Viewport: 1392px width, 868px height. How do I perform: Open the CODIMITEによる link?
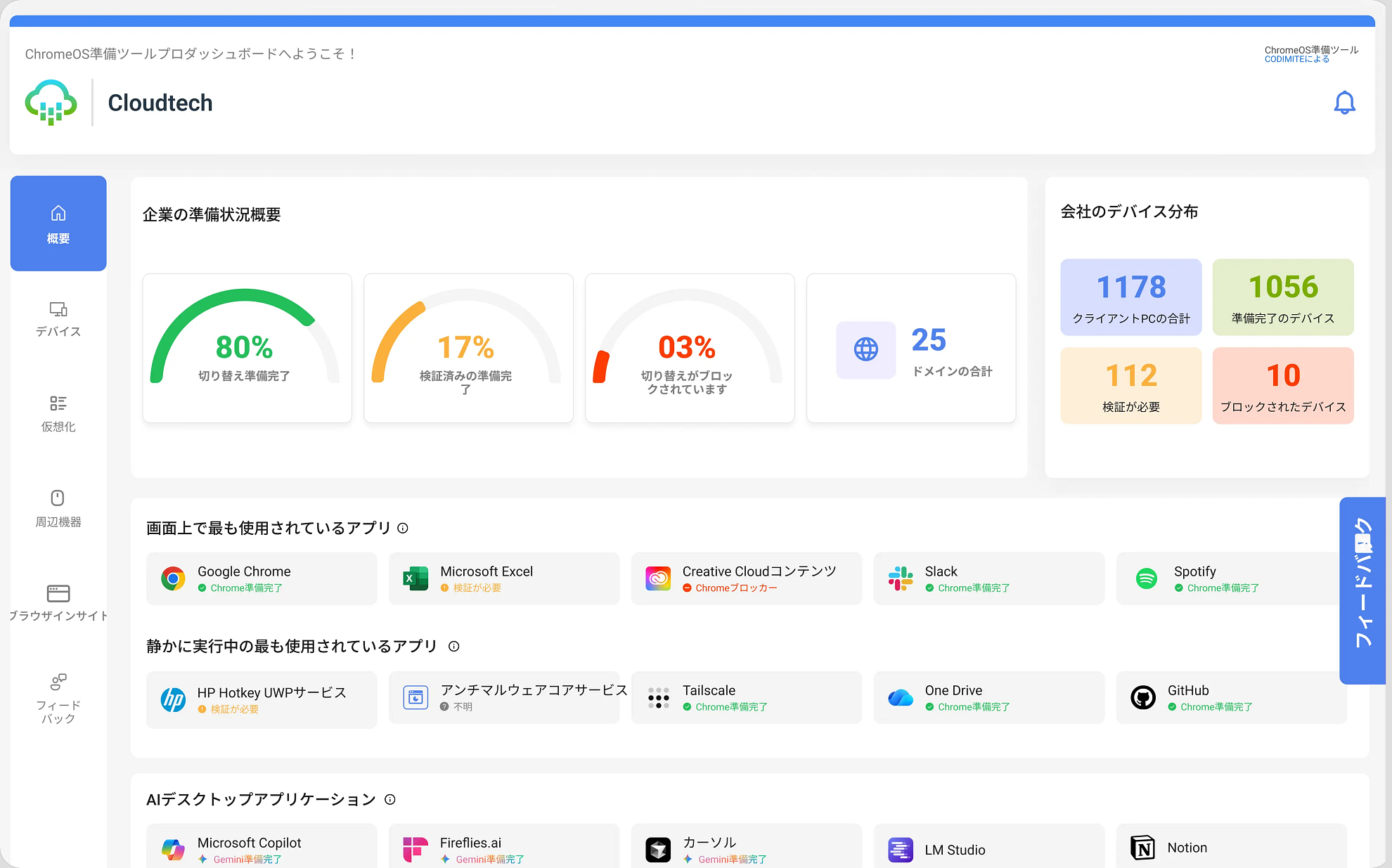tap(1296, 58)
